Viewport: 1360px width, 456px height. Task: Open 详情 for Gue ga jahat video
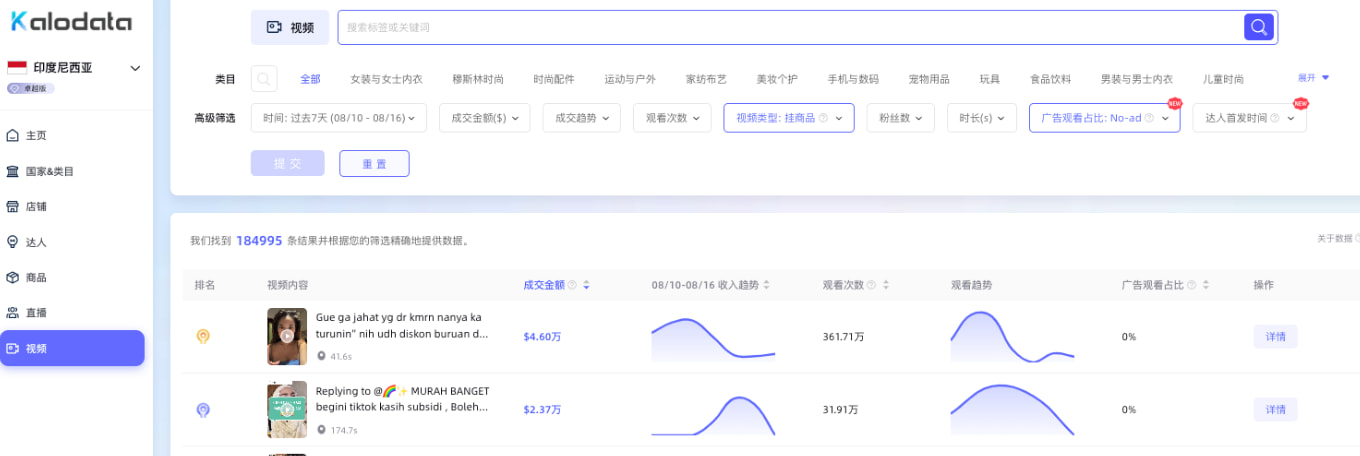[1276, 336]
